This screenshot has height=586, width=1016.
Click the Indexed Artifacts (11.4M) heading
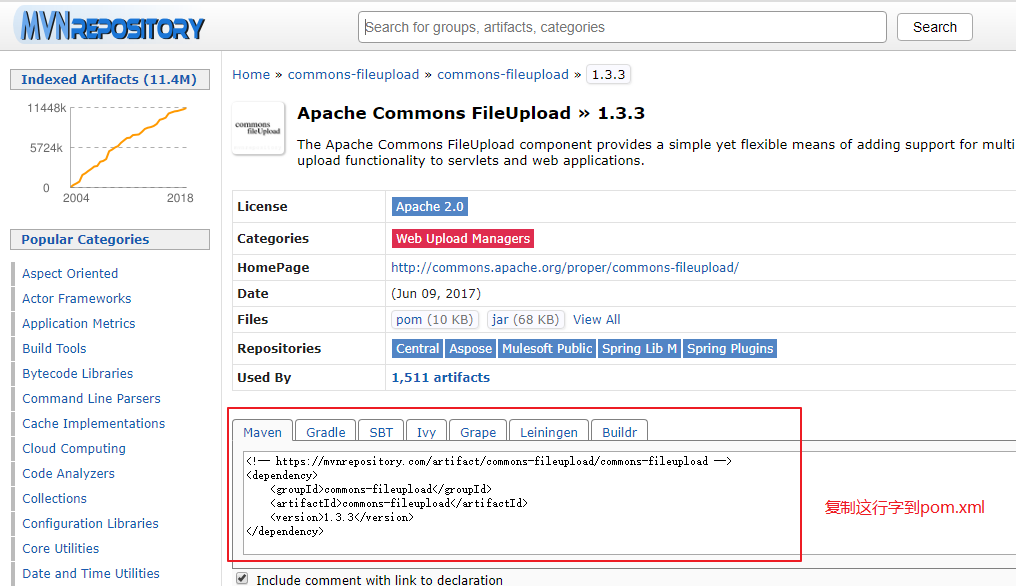point(109,79)
